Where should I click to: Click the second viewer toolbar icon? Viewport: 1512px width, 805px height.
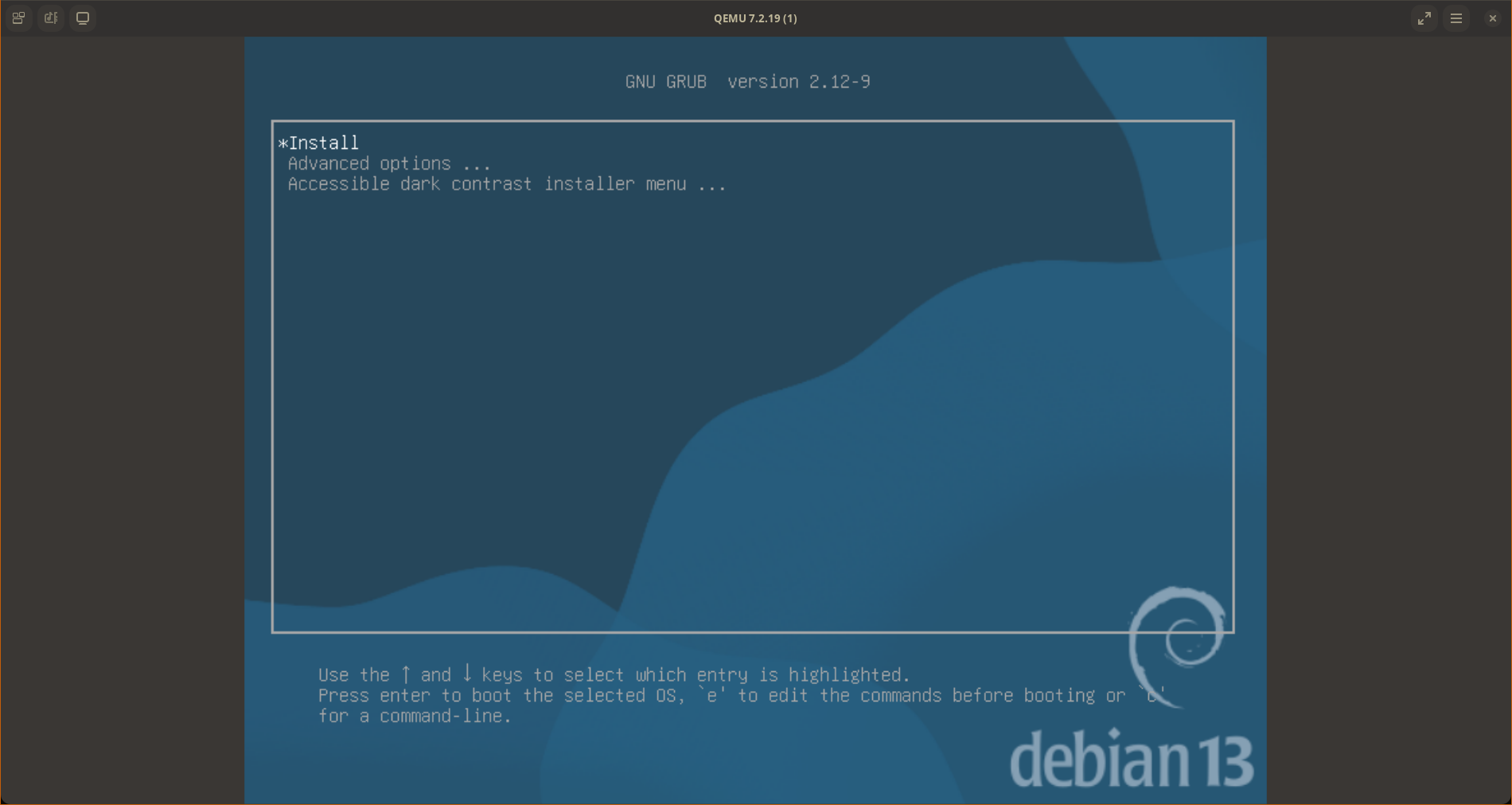click(x=51, y=18)
